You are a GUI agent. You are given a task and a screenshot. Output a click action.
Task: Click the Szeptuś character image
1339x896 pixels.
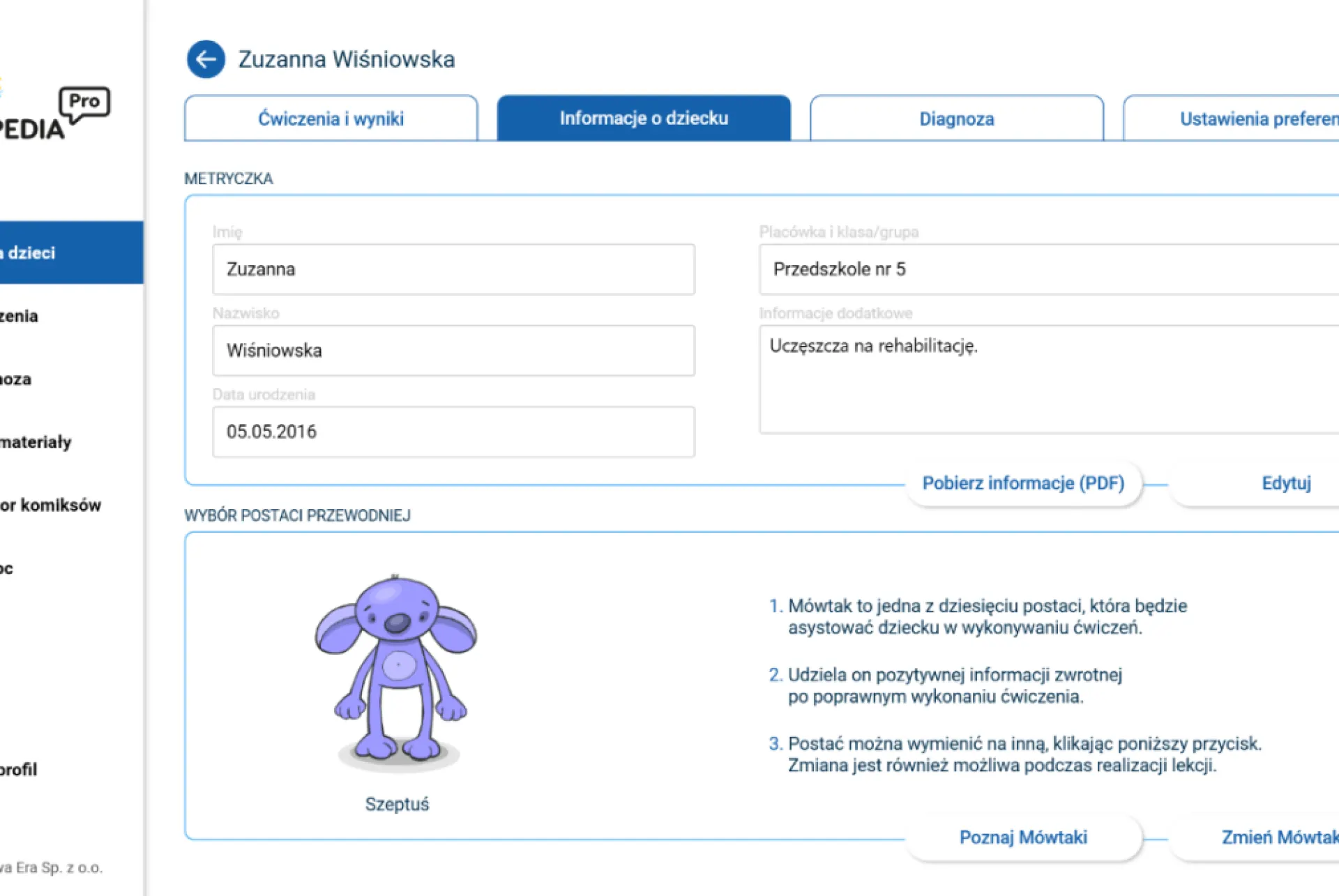click(396, 671)
